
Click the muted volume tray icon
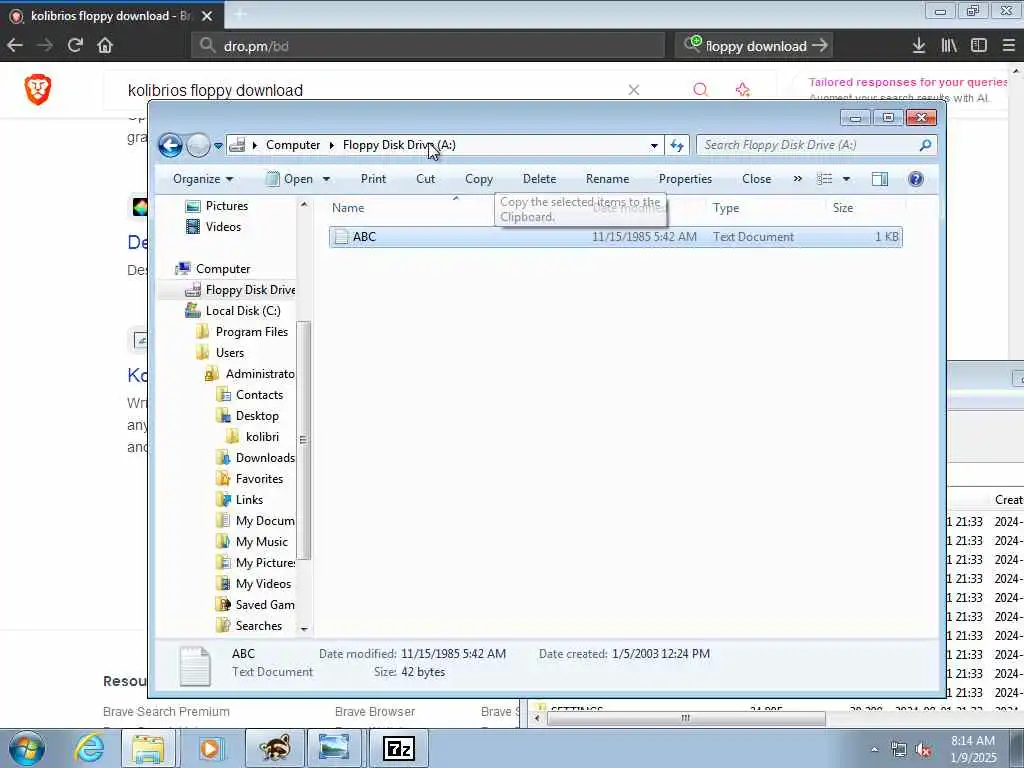[923, 750]
